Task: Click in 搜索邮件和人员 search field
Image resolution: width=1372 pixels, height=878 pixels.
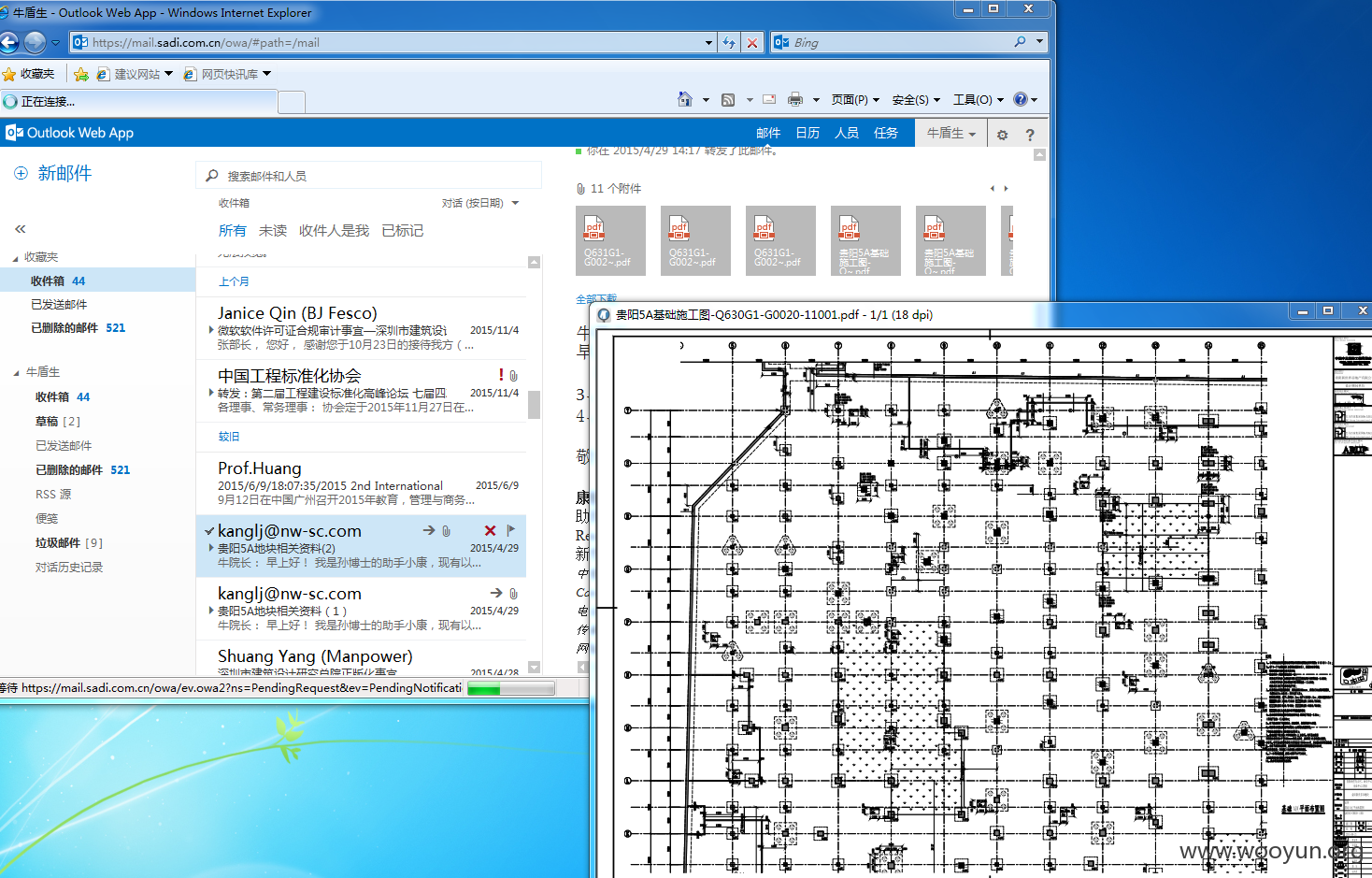Action: 369,176
